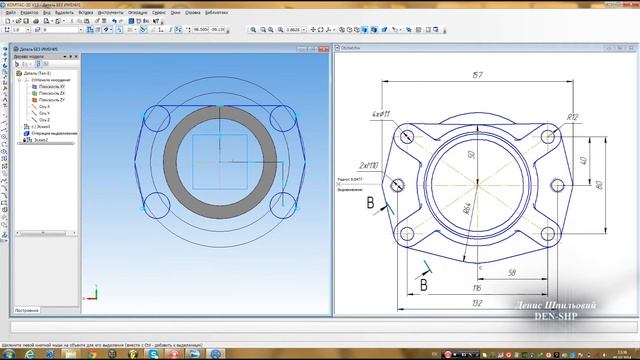
Task: Open the Редактор menu
Action: coord(29,13)
